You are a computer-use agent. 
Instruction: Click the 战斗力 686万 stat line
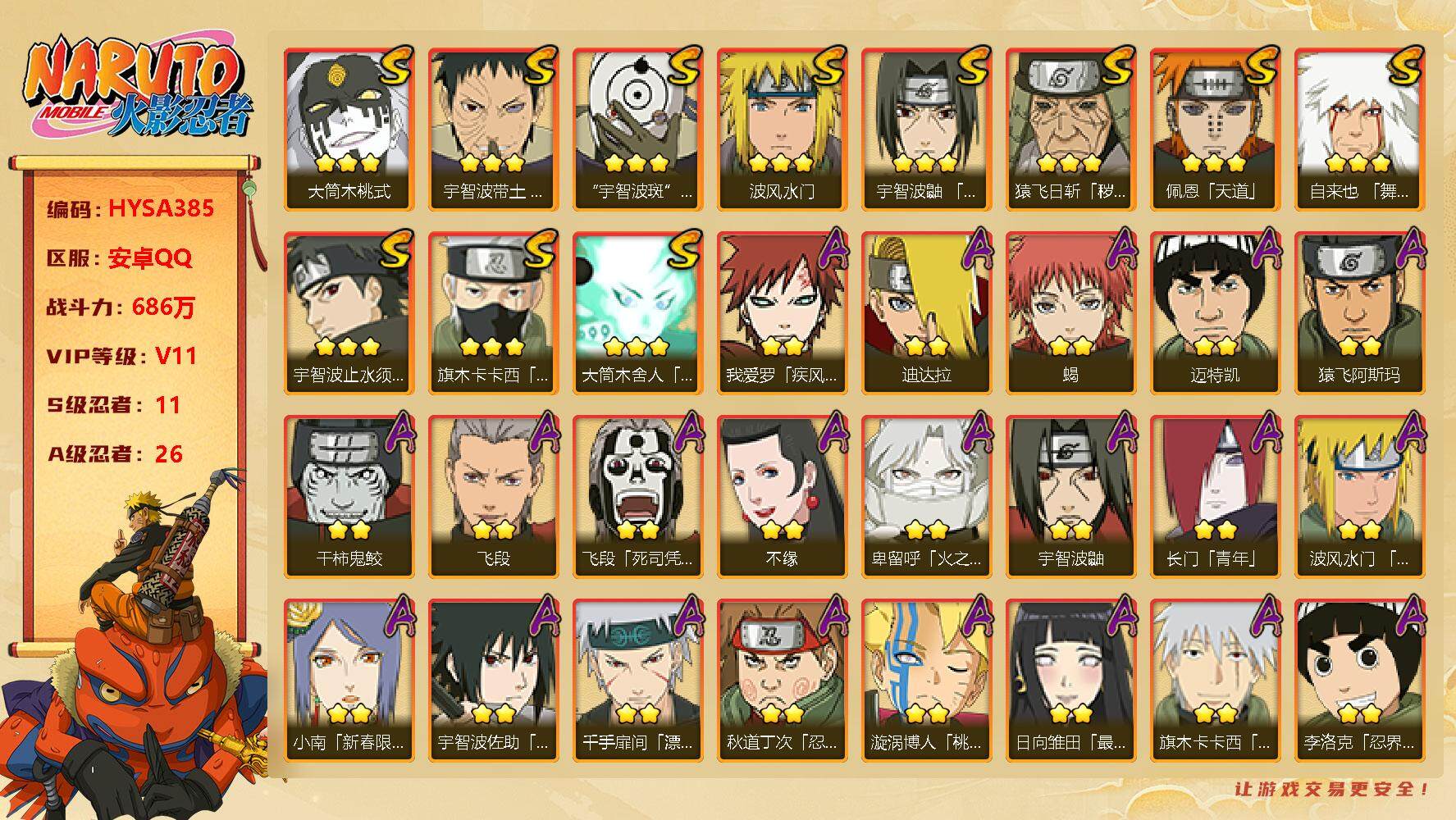(x=121, y=307)
